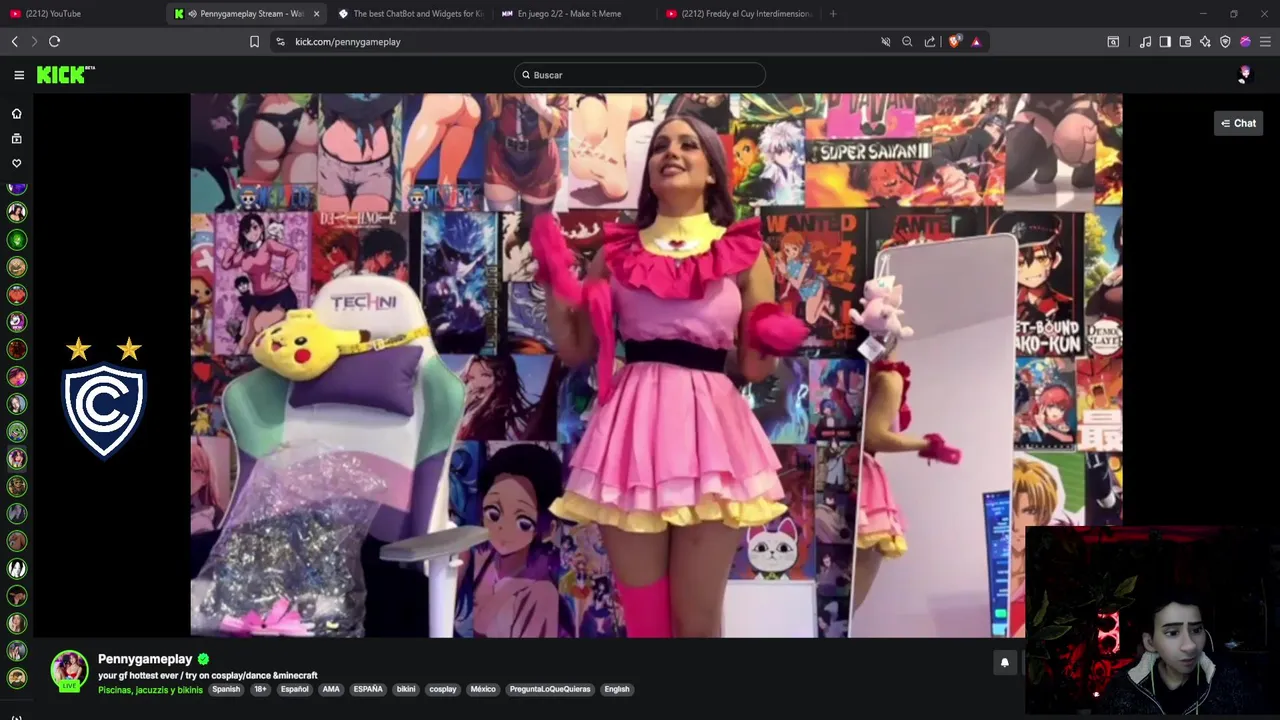This screenshot has height=720, width=1280.
Task: Click the notification bell for Pennygameplay
Action: 1005,662
